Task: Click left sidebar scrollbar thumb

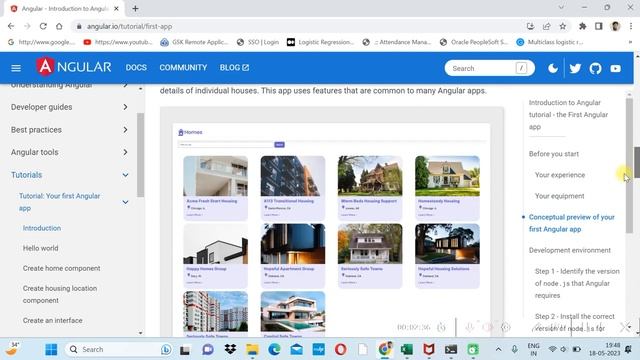Action: pos(140,155)
